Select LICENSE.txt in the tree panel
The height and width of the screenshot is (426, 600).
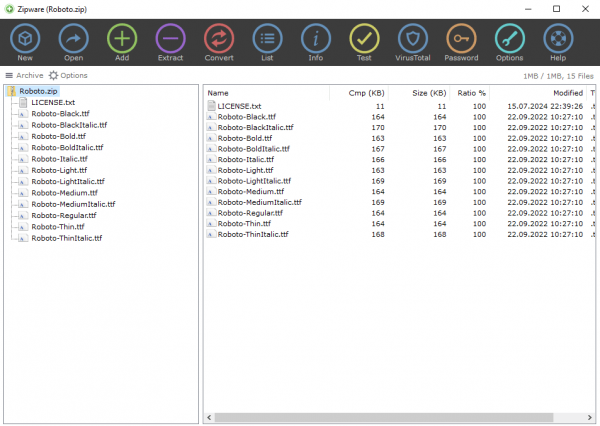click(53, 103)
